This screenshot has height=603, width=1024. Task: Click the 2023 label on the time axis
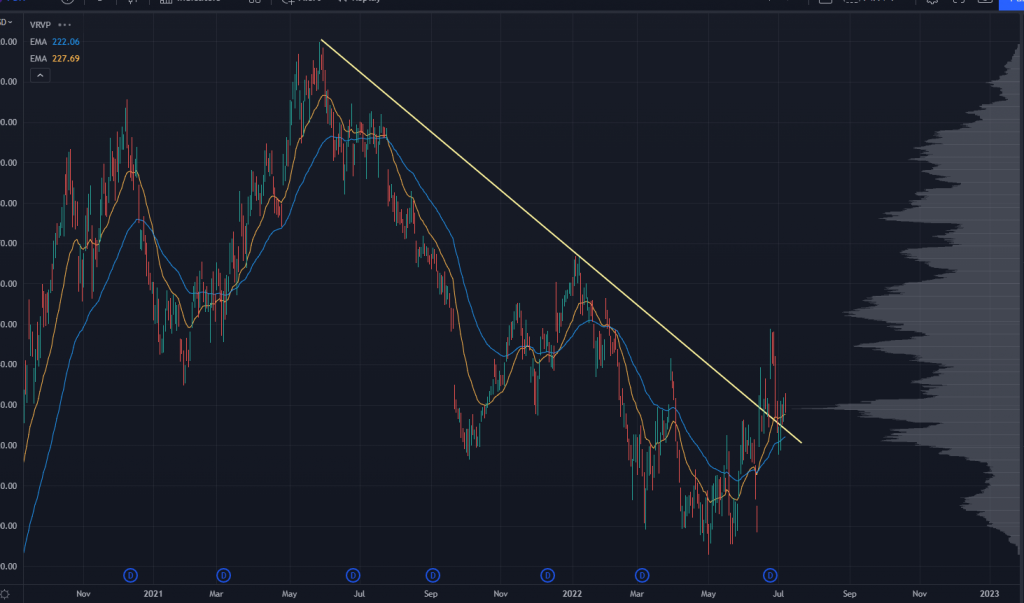(x=989, y=594)
